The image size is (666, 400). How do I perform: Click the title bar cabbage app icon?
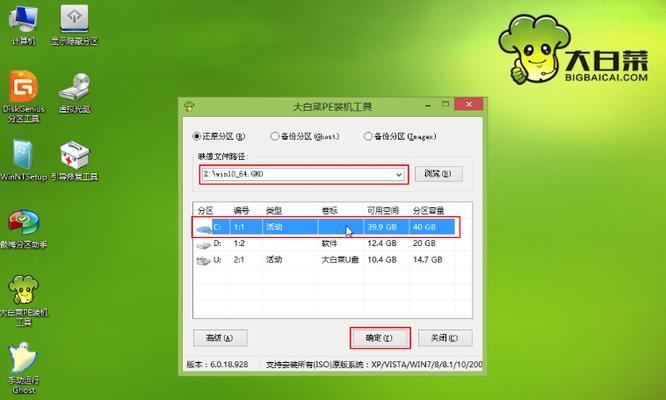(189, 106)
